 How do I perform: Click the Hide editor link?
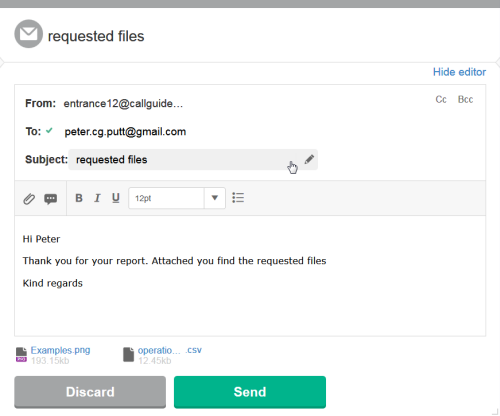tap(459, 72)
